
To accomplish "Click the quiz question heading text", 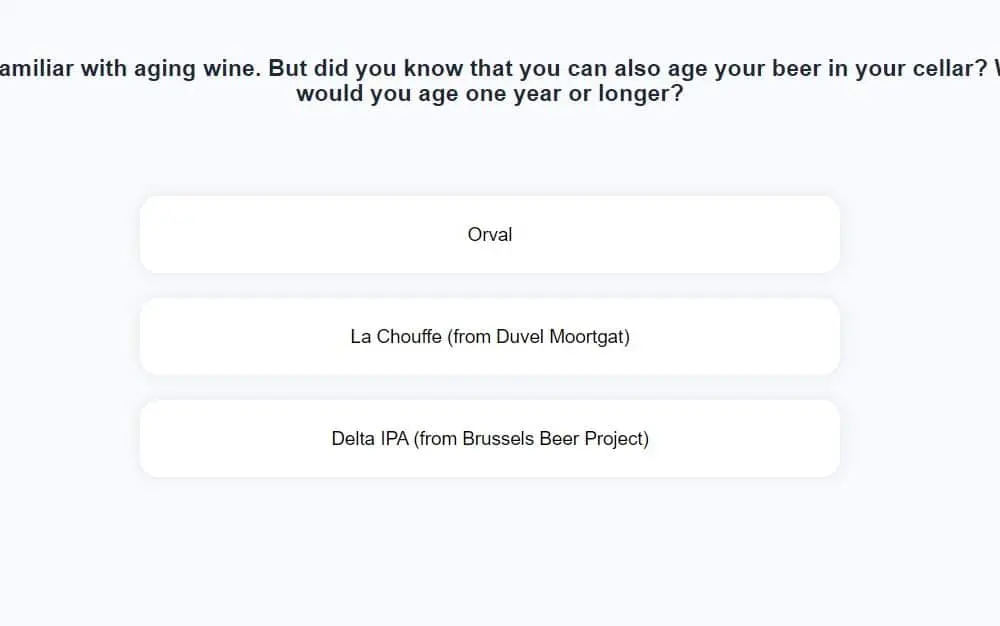I will (490, 83).
